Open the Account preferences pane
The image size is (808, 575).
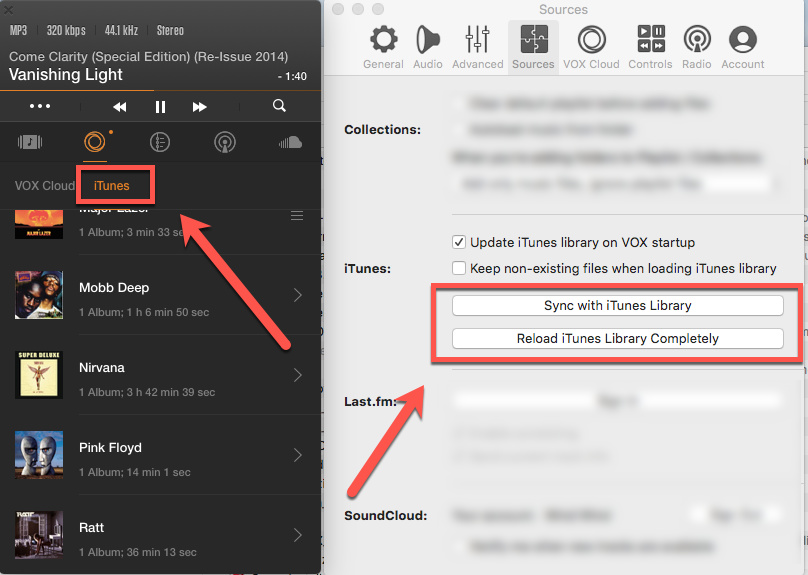click(x=743, y=47)
